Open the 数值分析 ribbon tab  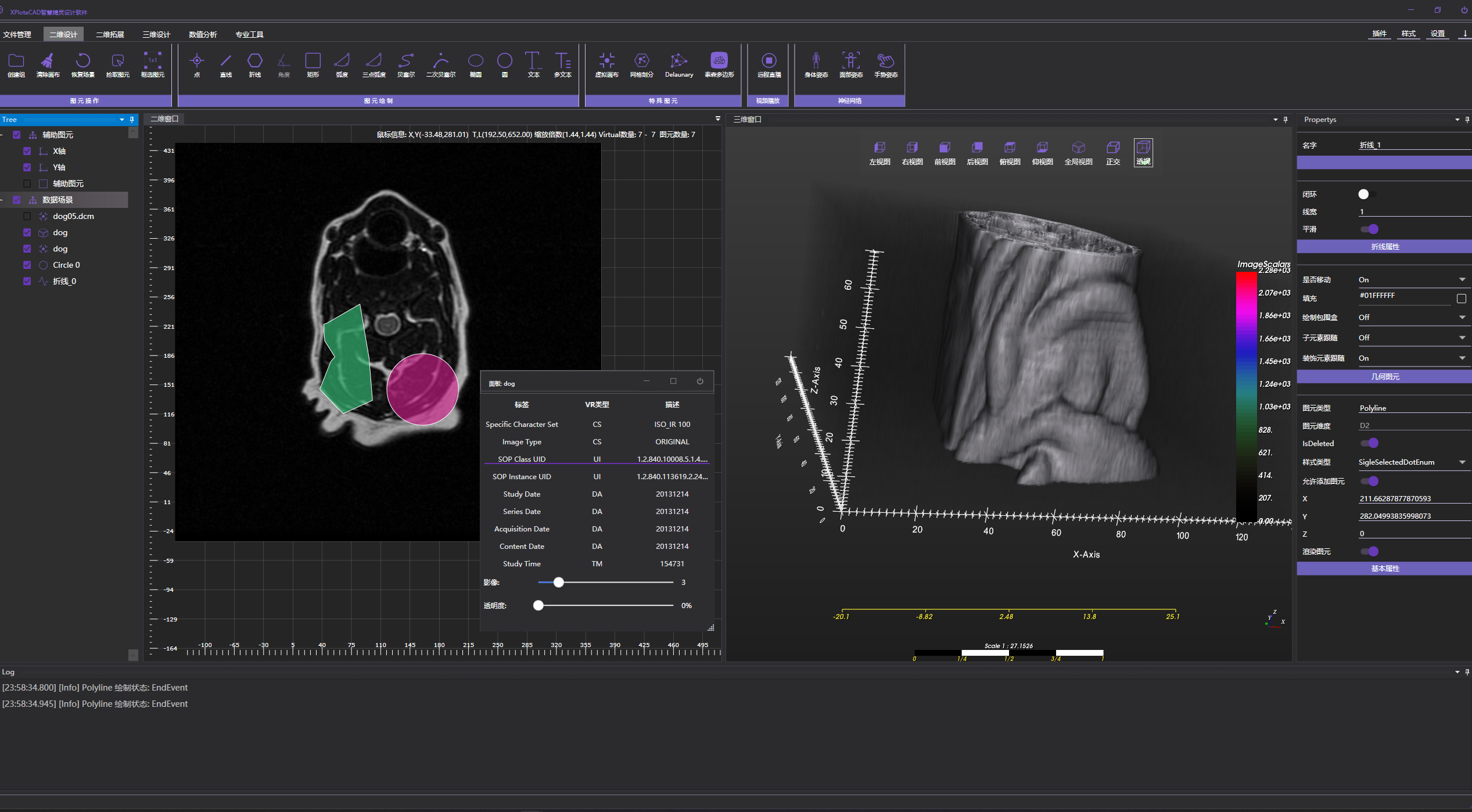point(203,34)
